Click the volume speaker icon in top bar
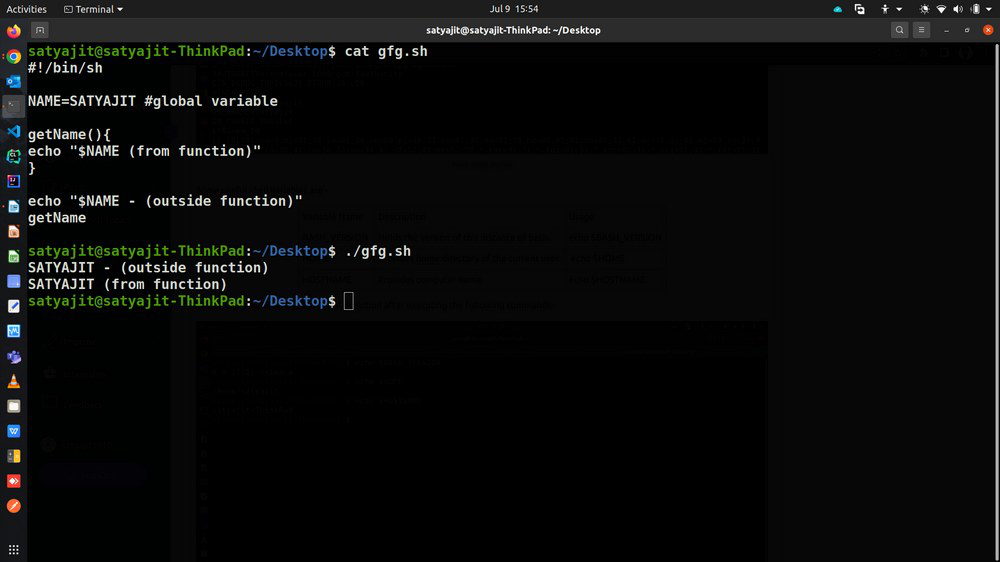Image resolution: width=1000 pixels, height=562 pixels. [x=958, y=9]
